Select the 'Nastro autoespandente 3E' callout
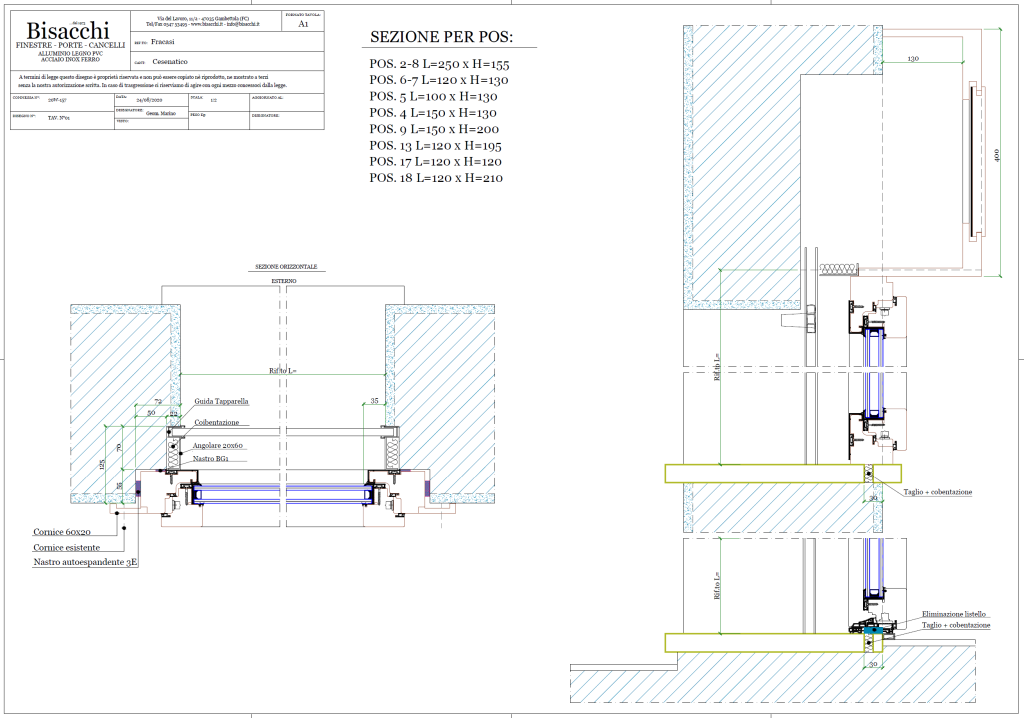1024x718 pixels. [86, 562]
